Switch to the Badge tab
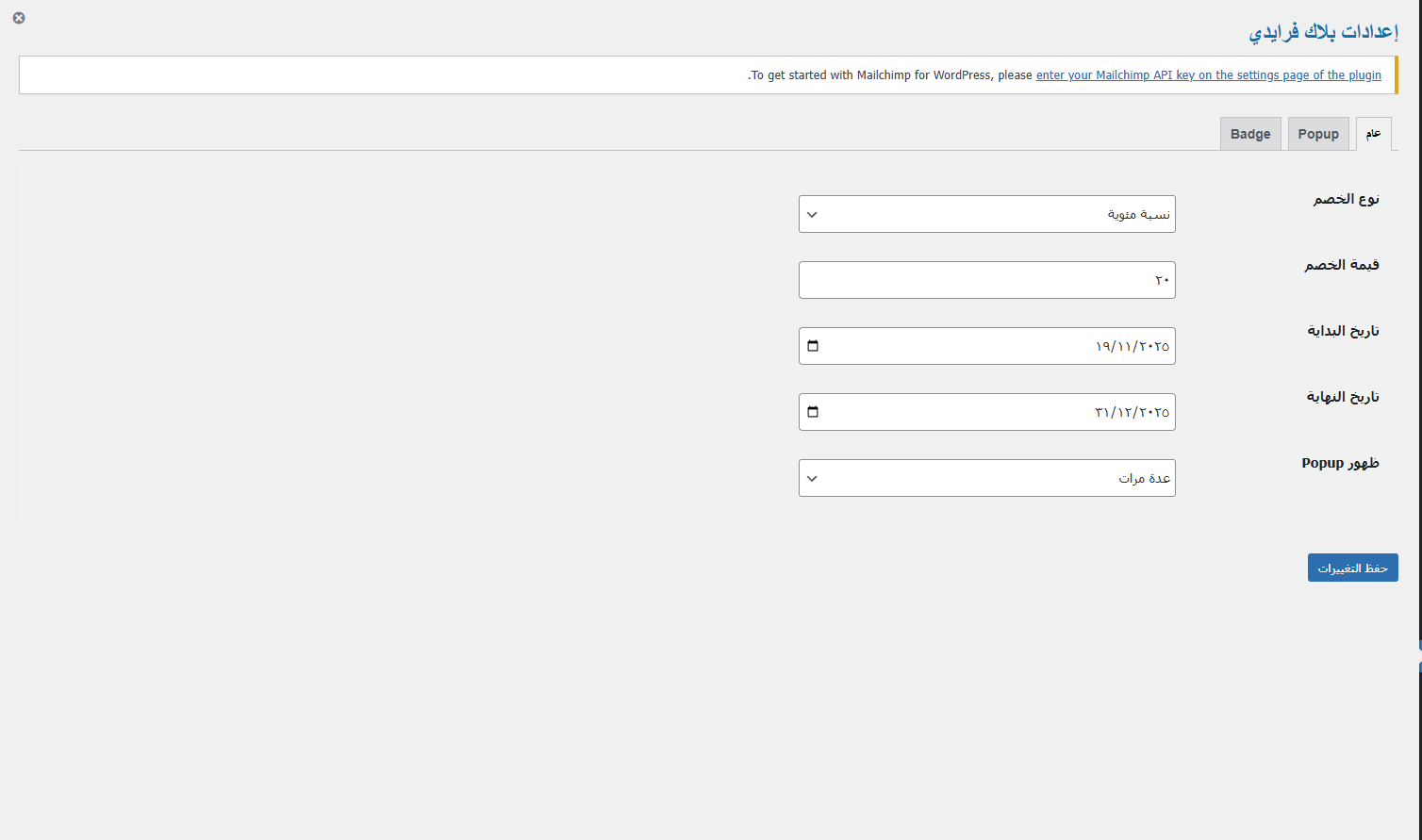 tap(1250, 134)
